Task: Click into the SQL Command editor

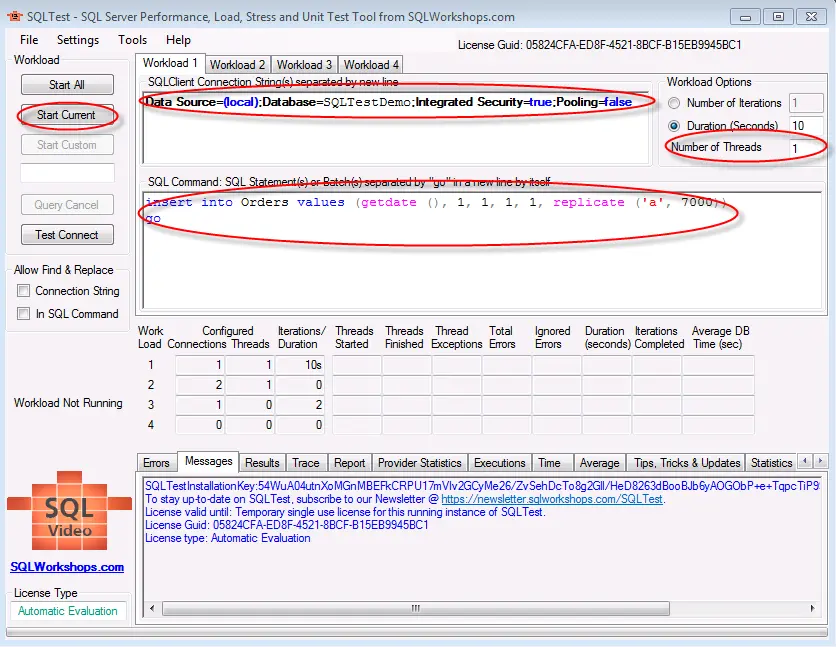Action: [483, 250]
